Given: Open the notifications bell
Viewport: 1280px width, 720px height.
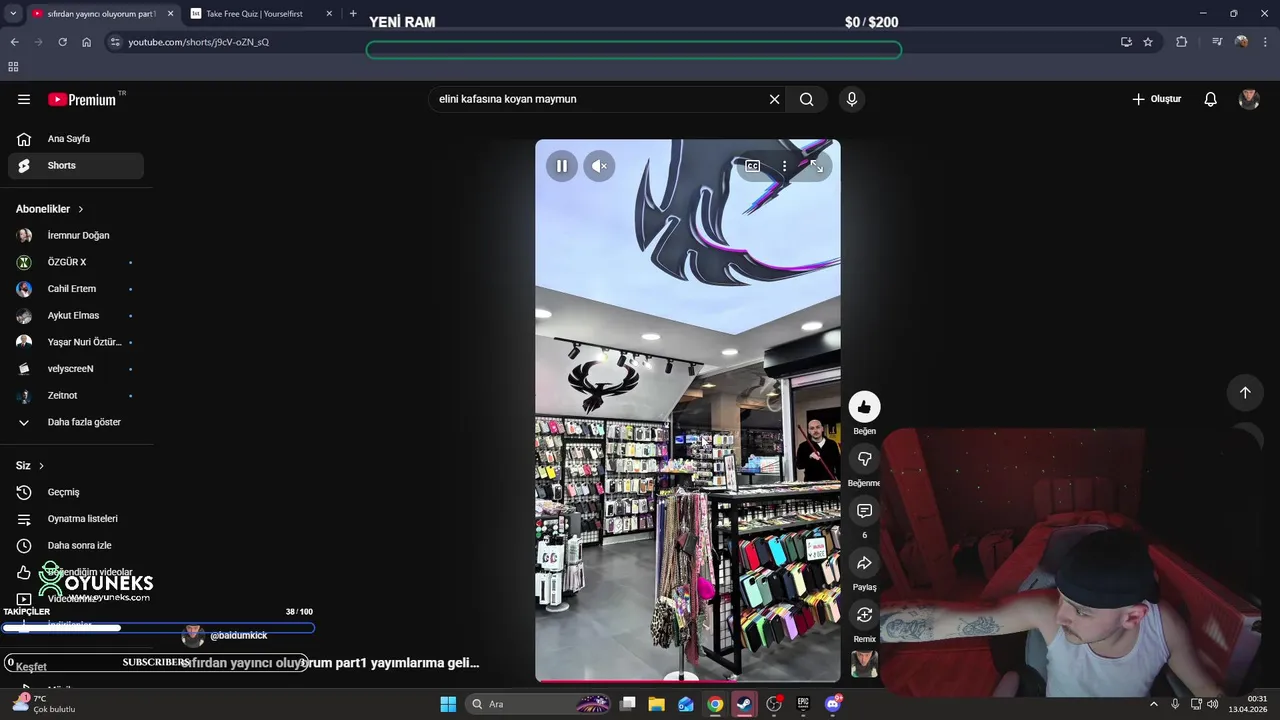Looking at the screenshot, I should (1210, 99).
